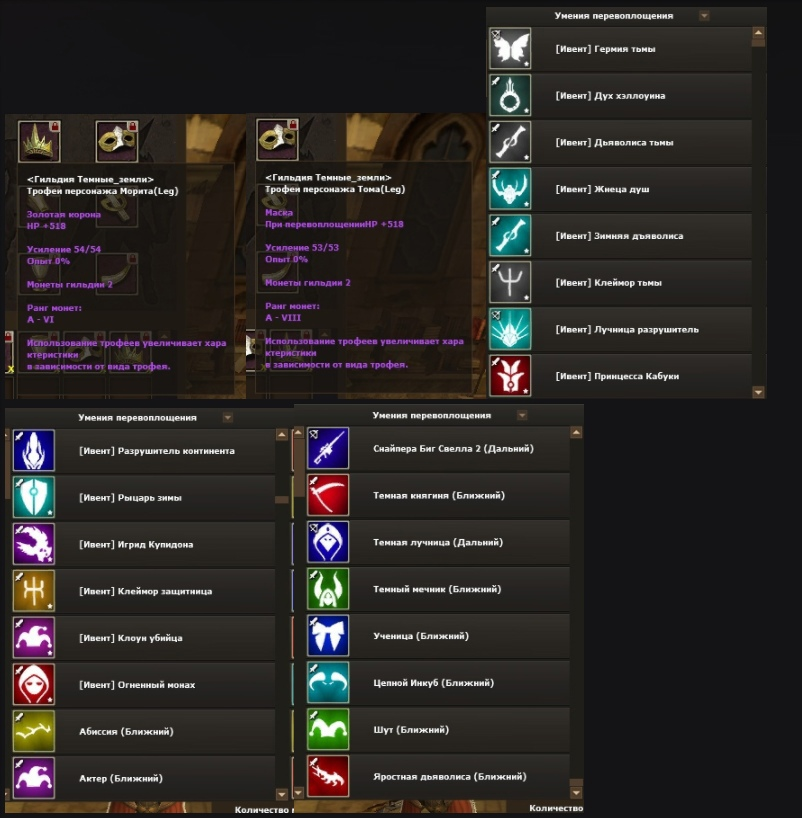Open dropdown arrow in bottom-middle Умения перевоплощения header
The width and height of the screenshot is (802, 818).
tap(522, 415)
